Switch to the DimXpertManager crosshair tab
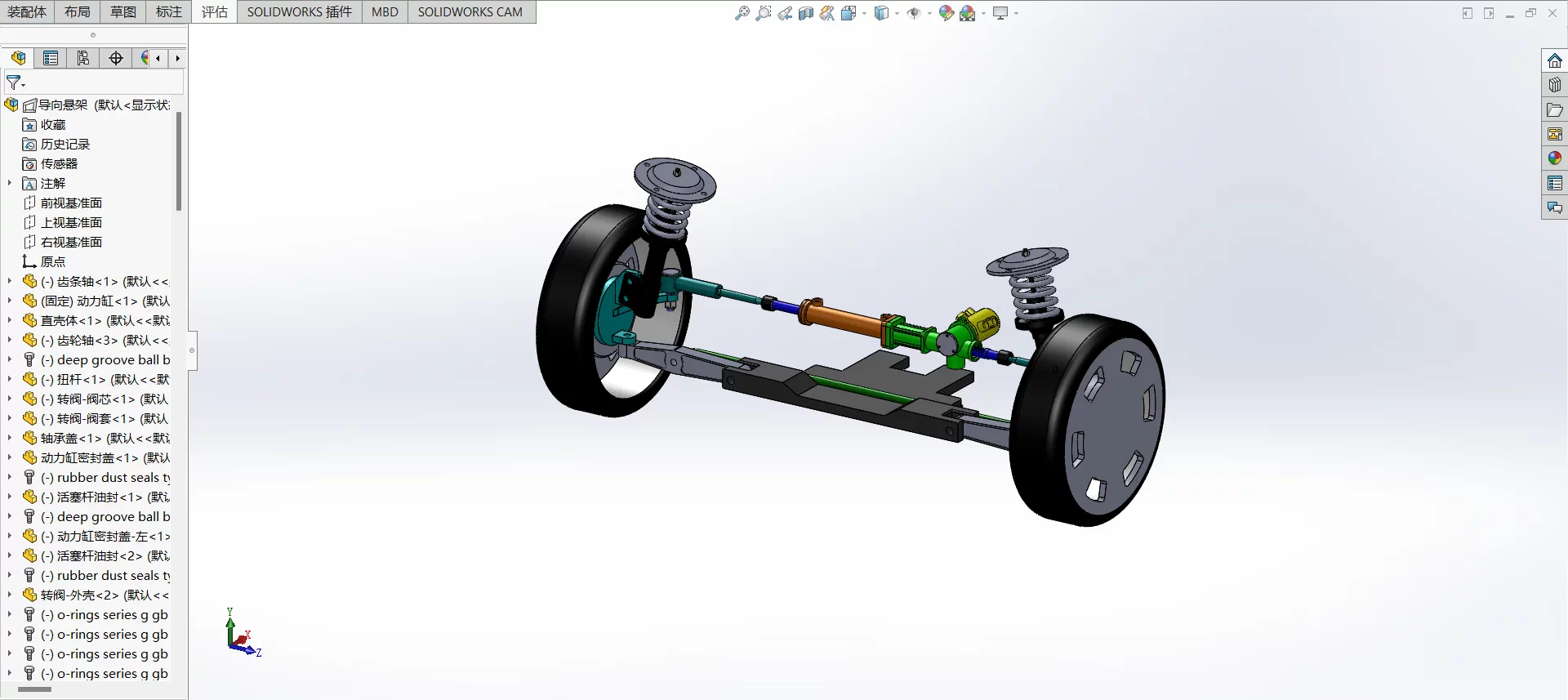The height and width of the screenshot is (700, 1568). pyautogui.click(x=116, y=58)
